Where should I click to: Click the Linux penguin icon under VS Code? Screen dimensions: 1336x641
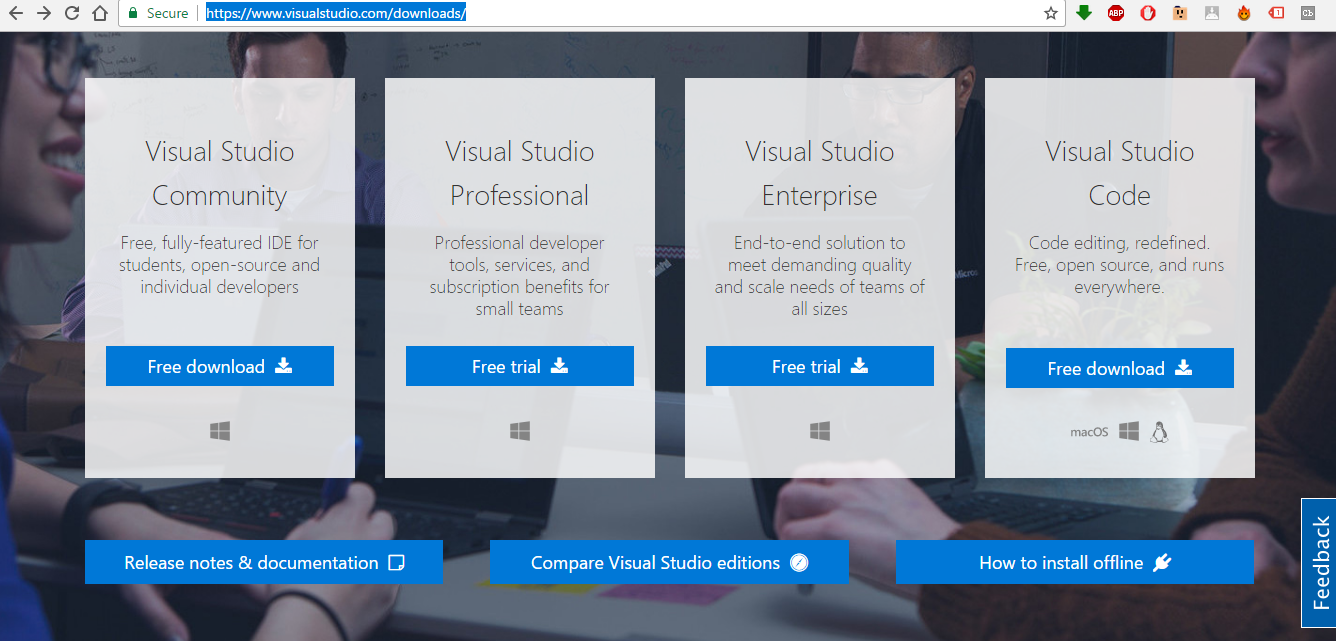tap(1159, 431)
